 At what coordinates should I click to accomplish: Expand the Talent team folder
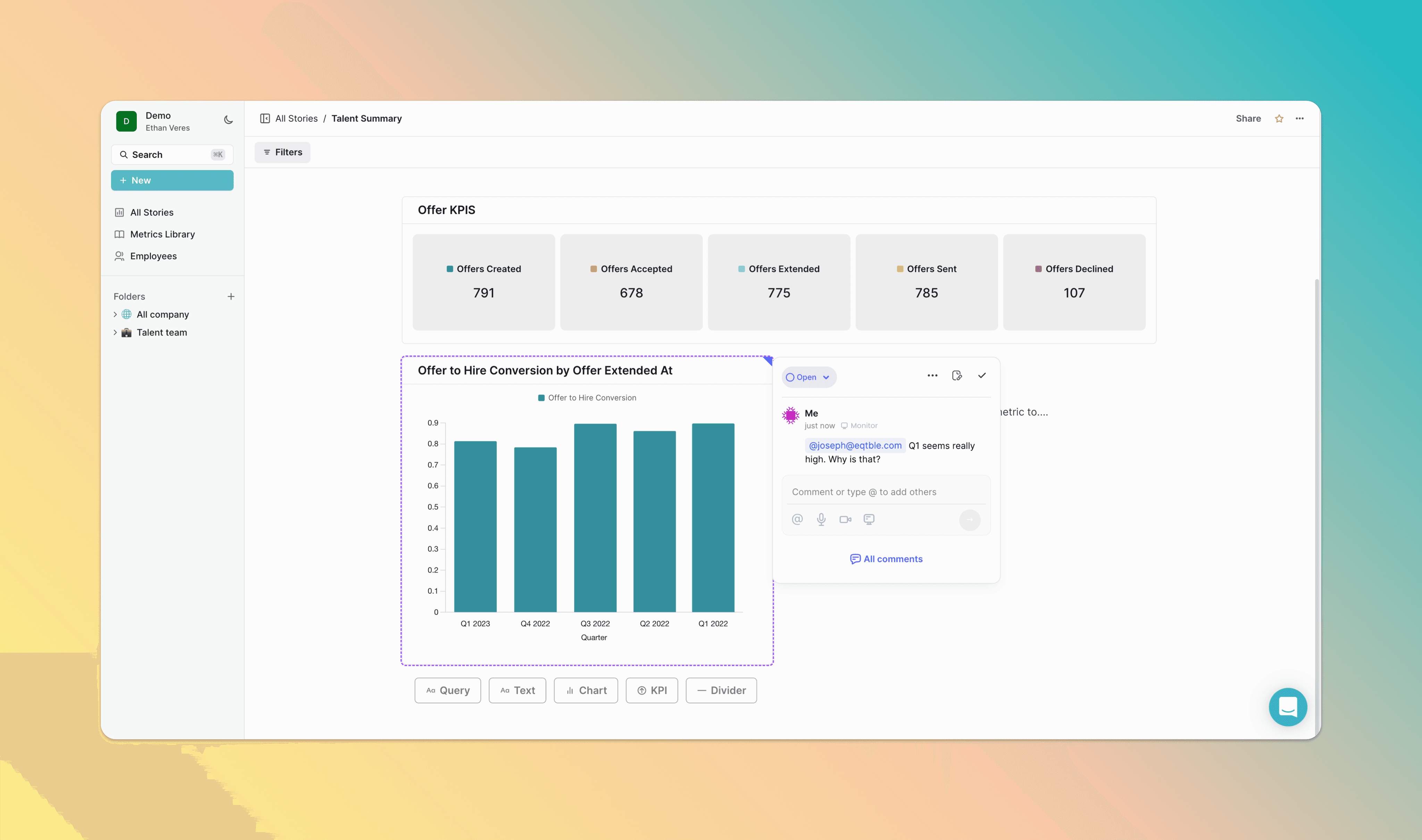[115, 332]
